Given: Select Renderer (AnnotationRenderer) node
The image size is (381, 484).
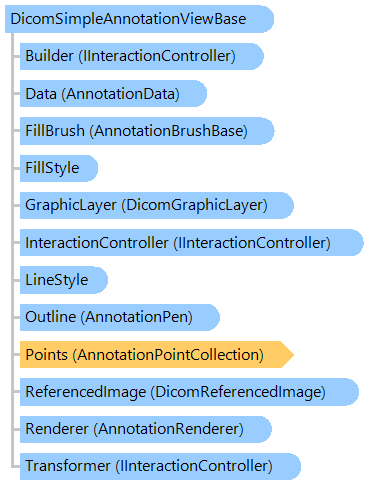Looking at the screenshot, I should 146,429.
